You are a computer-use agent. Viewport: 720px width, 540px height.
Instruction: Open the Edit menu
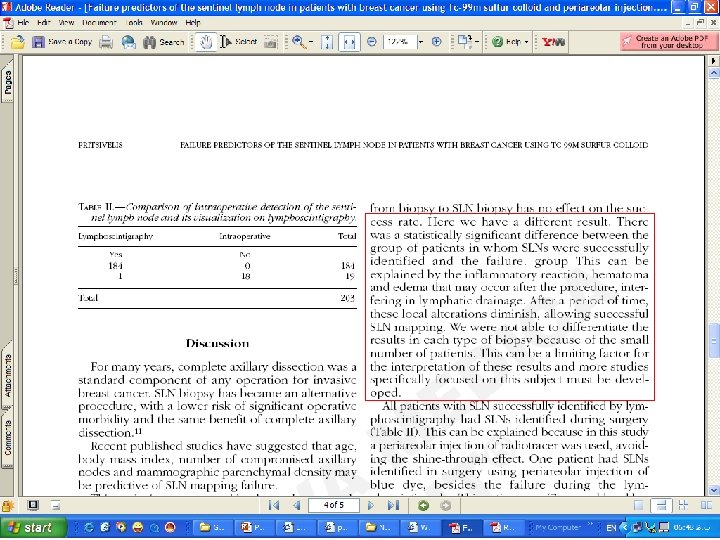pos(44,22)
